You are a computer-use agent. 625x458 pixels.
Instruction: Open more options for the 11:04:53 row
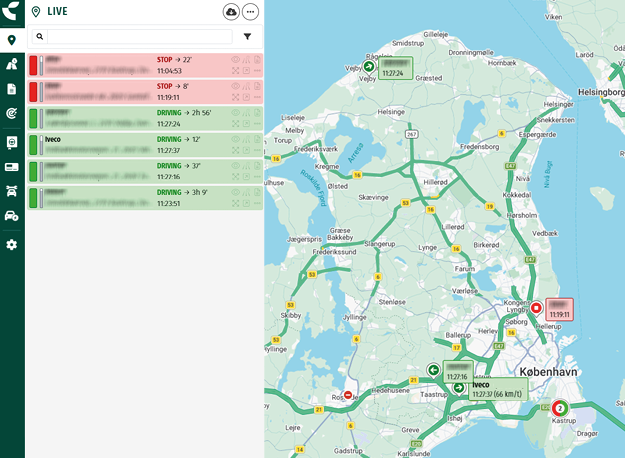pos(257,71)
